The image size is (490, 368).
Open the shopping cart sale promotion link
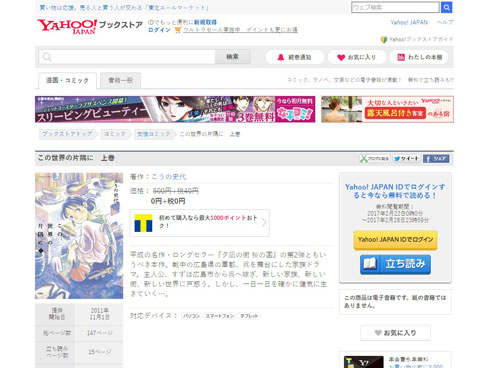point(236,30)
